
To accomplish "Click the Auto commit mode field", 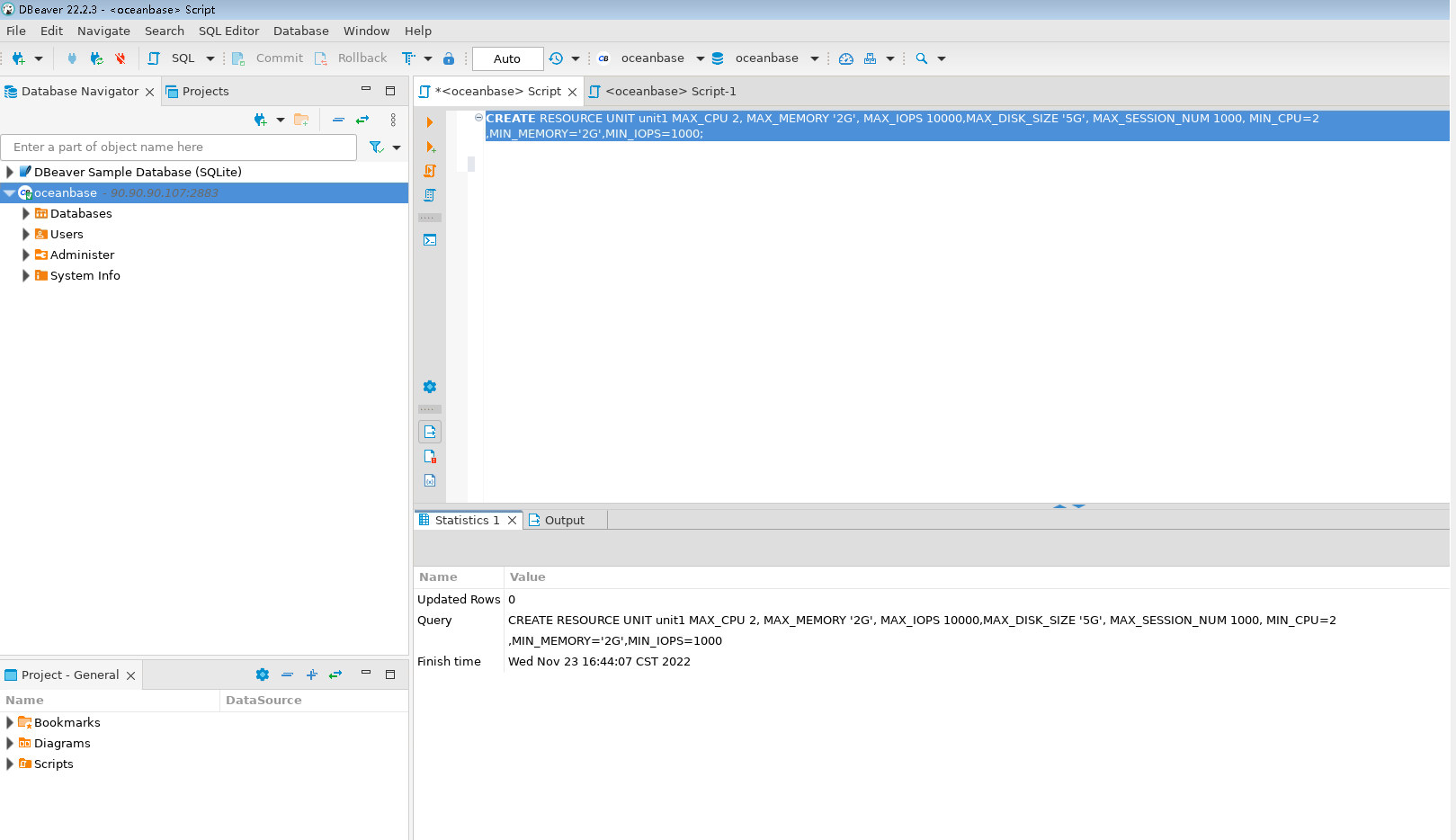I will pos(507,58).
